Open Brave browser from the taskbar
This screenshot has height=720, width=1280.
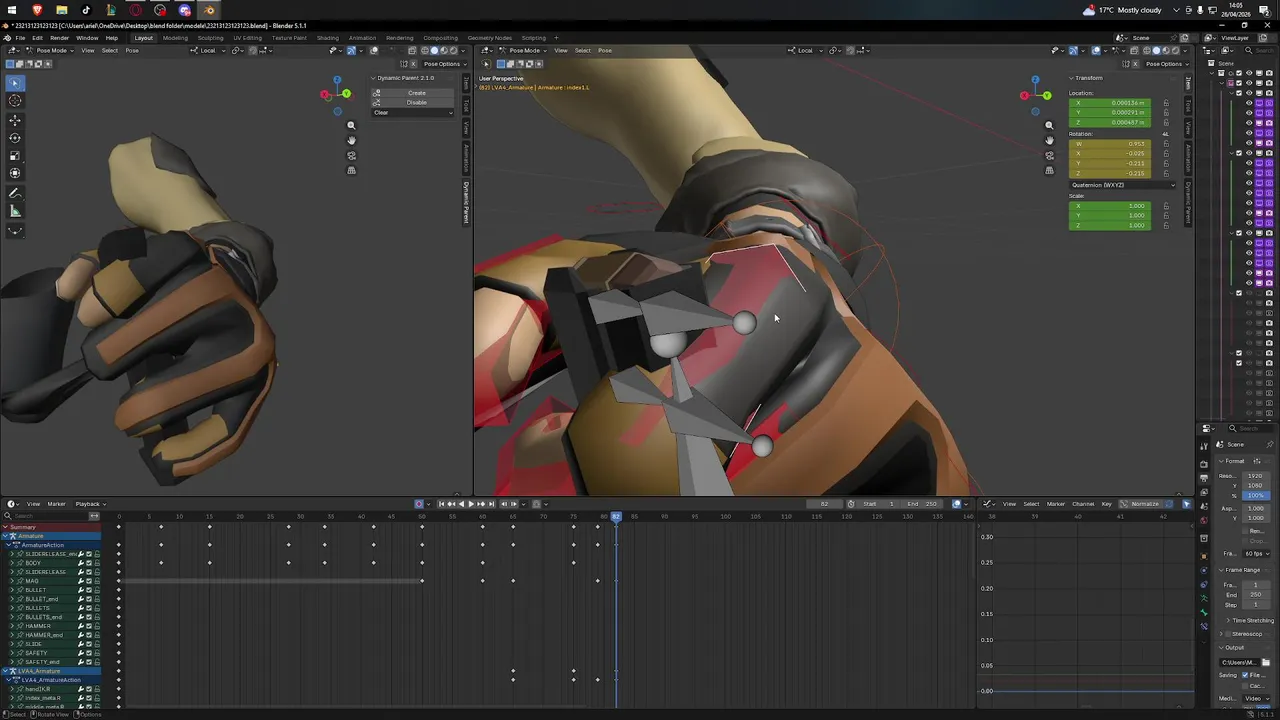point(37,10)
